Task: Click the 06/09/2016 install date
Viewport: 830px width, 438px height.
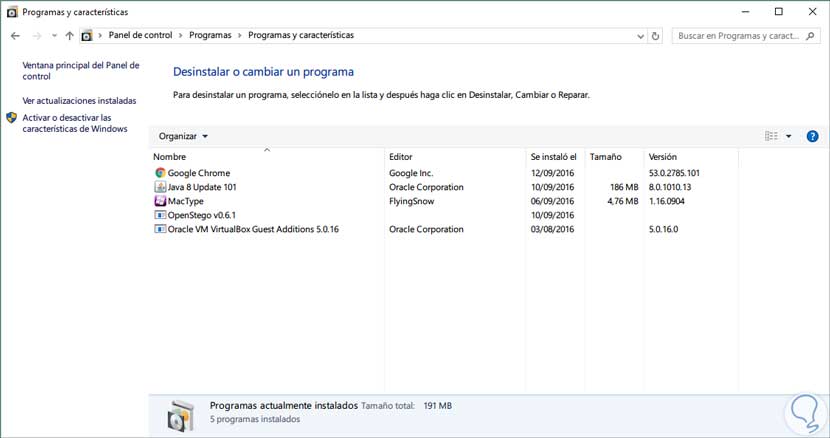Action: [x=552, y=201]
